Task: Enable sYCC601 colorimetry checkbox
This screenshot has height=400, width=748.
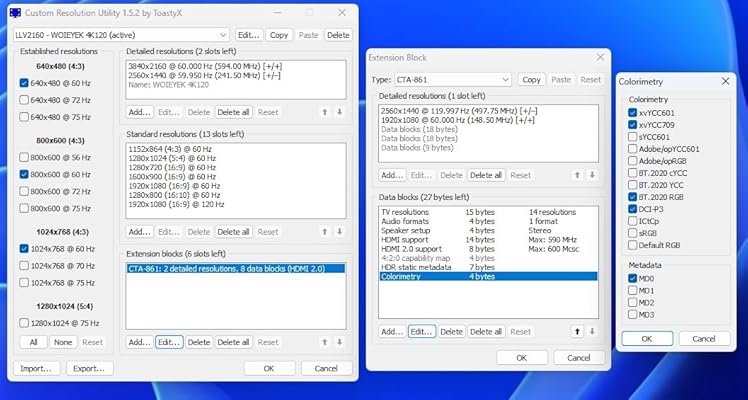Action: tap(633, 137)
